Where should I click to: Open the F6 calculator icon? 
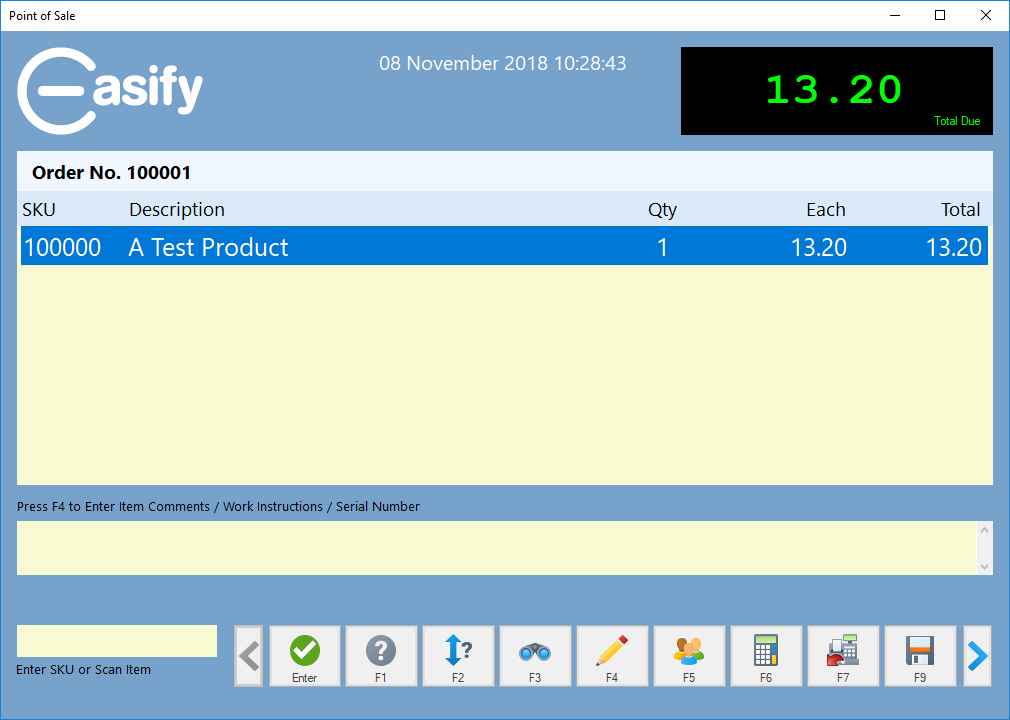pyautogui.click(x=766, y=656)
